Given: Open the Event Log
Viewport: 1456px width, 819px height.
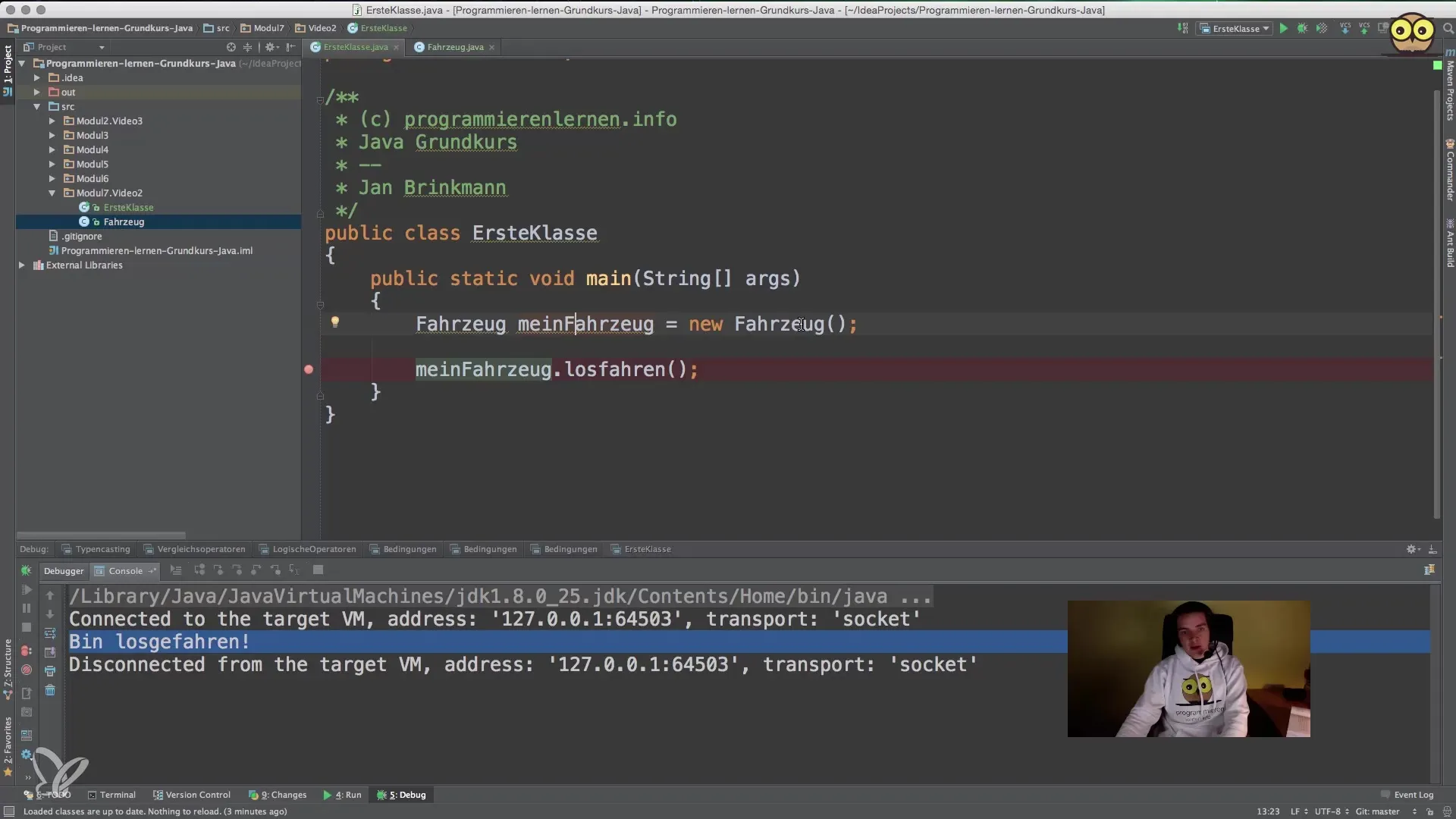Looking at the screenshot, I should tap(1407, 795).
